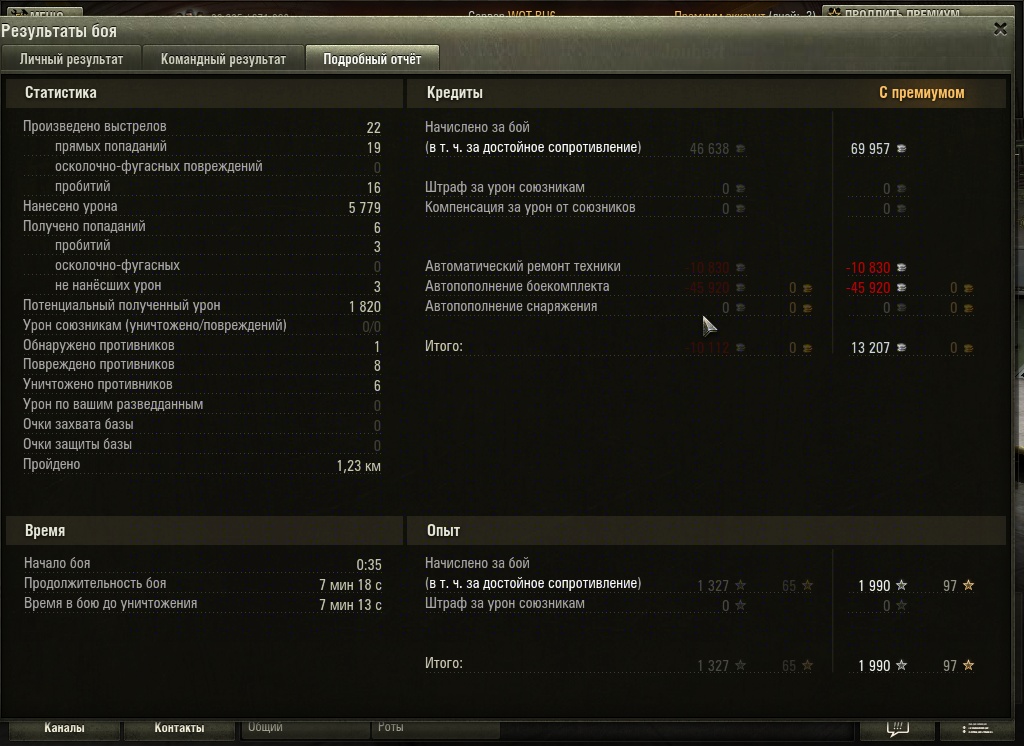The image size is (1024, 746).
Task: Switch to Командный результат tab
Action: click(x=223, y=59)
